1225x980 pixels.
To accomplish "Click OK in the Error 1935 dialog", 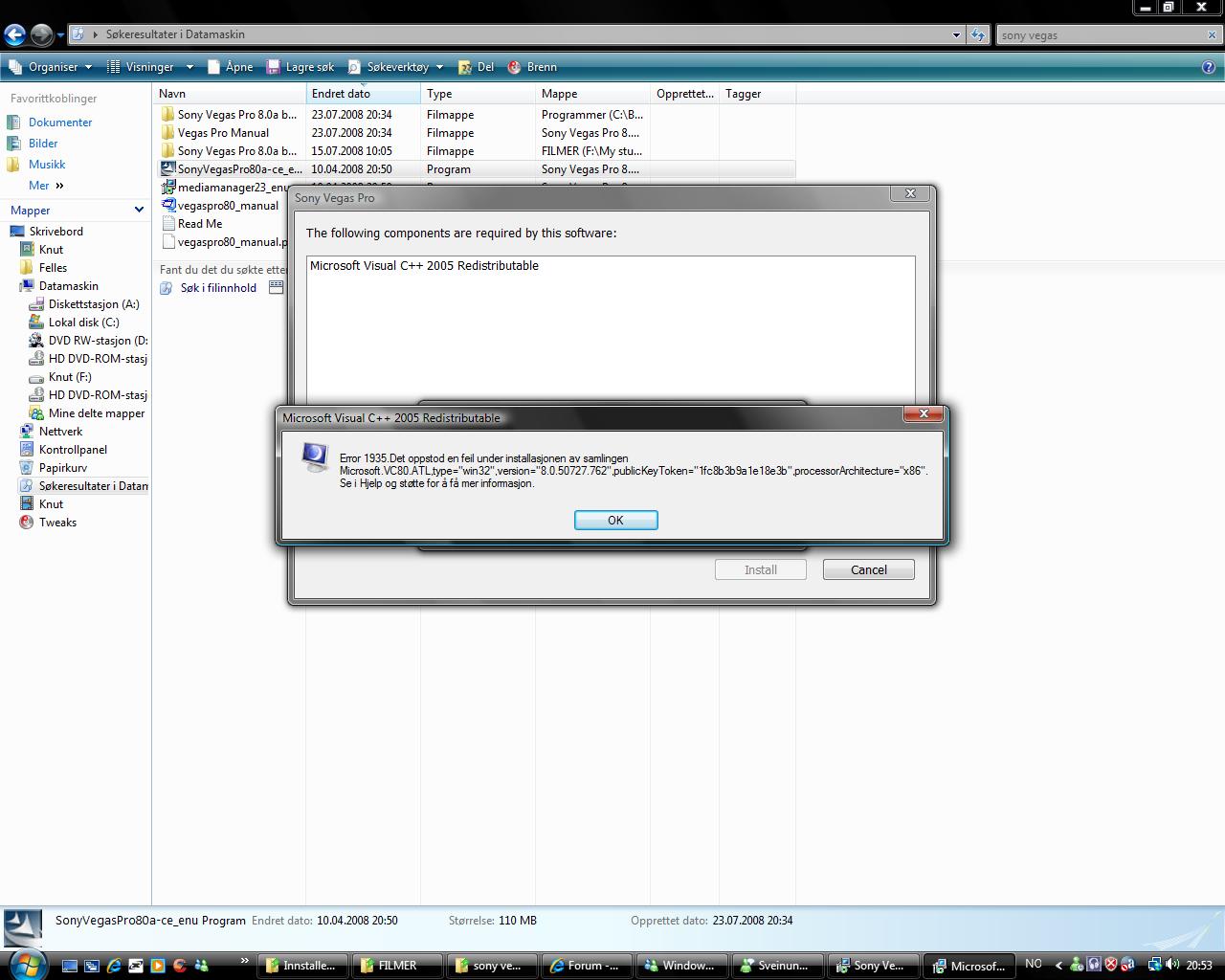I will [615, 520].
